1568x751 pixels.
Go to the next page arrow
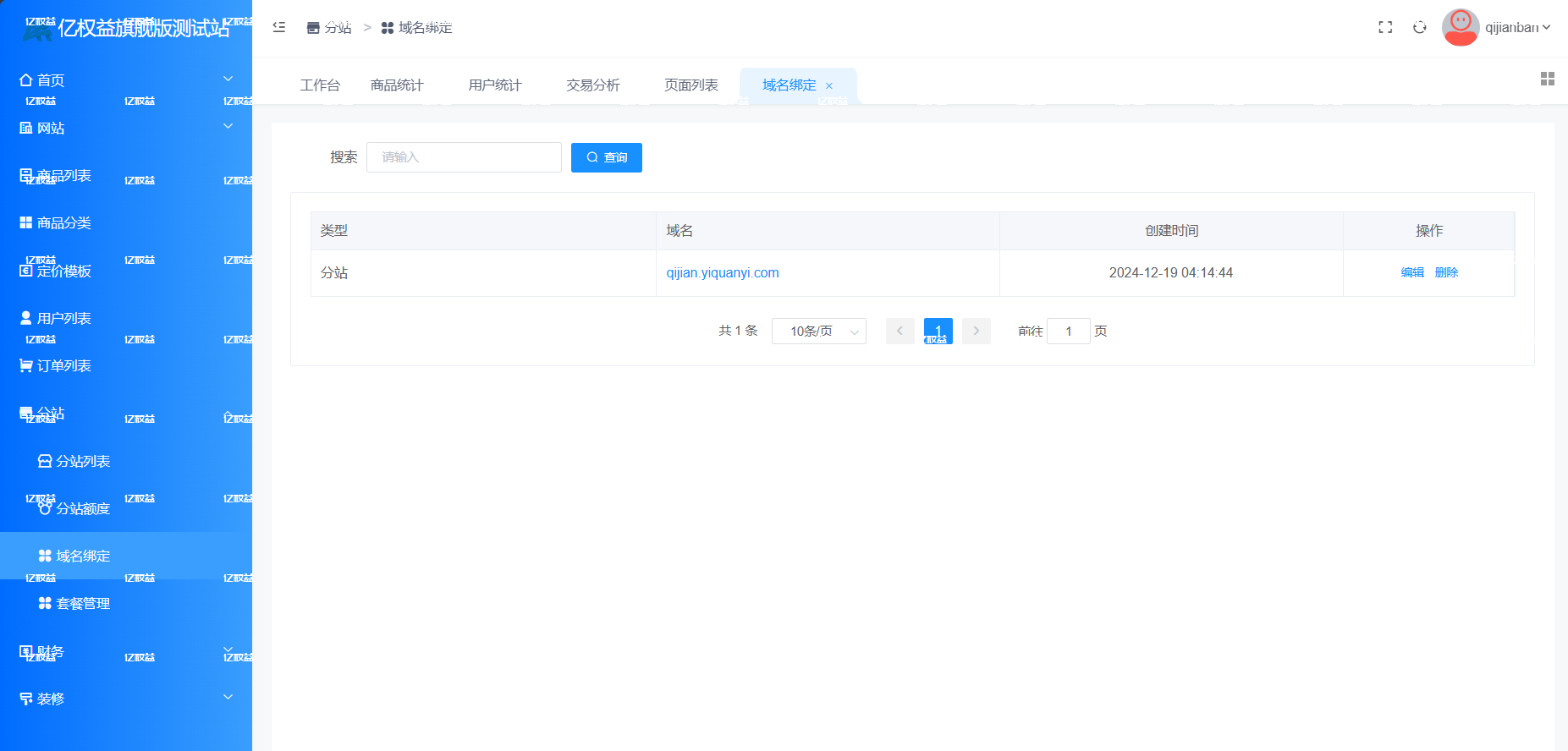click(x=976, y=331)
